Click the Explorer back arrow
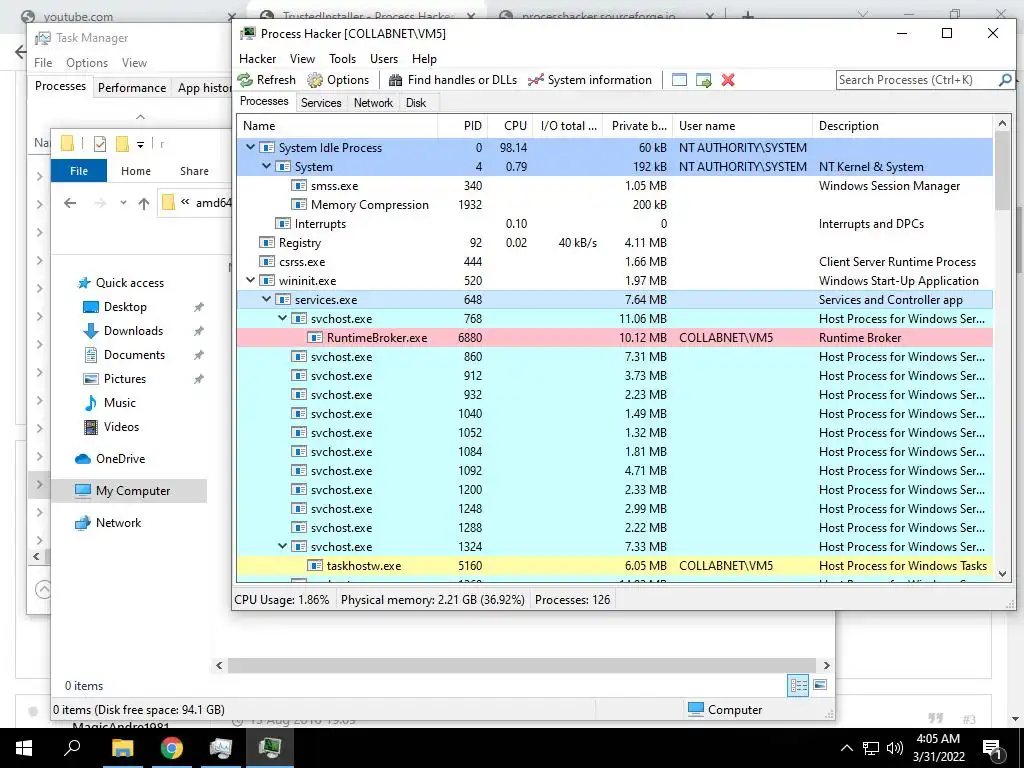This screenshot has height=768, width=1024. [x=70, y=203]
